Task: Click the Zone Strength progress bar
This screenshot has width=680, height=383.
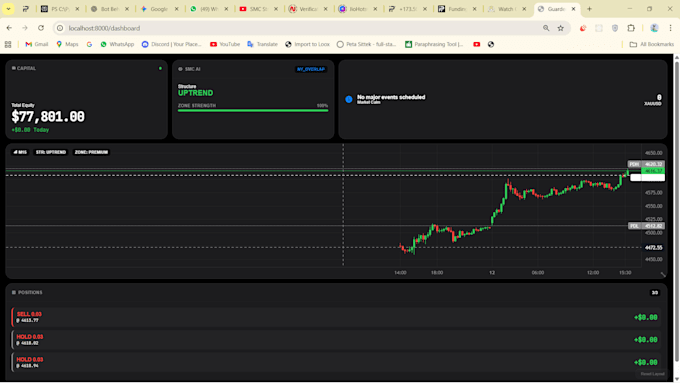Action: click(x=253, y=111)
